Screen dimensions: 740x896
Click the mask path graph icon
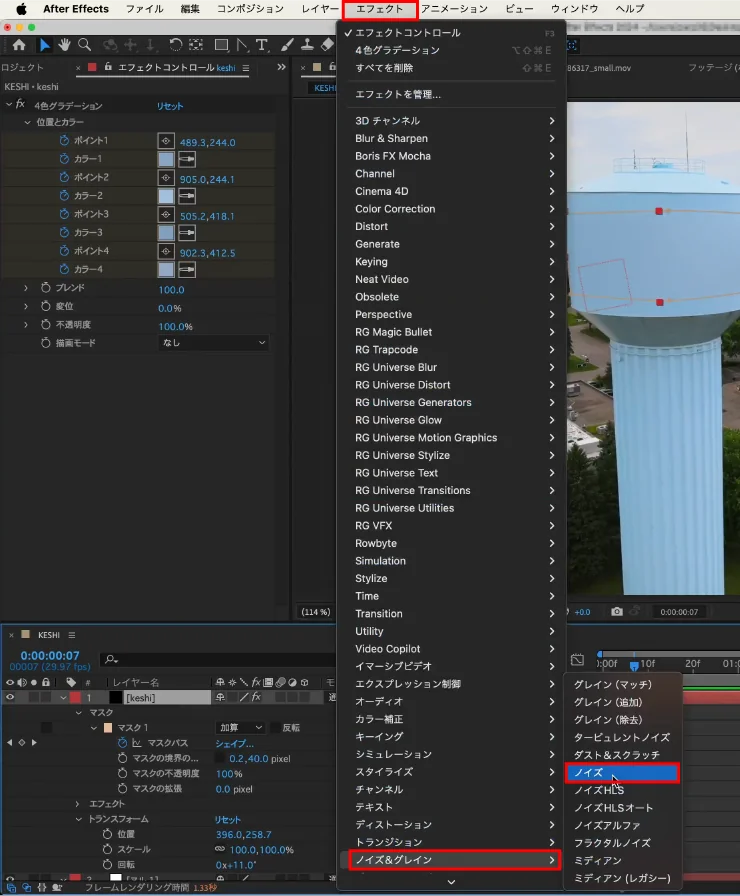tap(137, 743)
